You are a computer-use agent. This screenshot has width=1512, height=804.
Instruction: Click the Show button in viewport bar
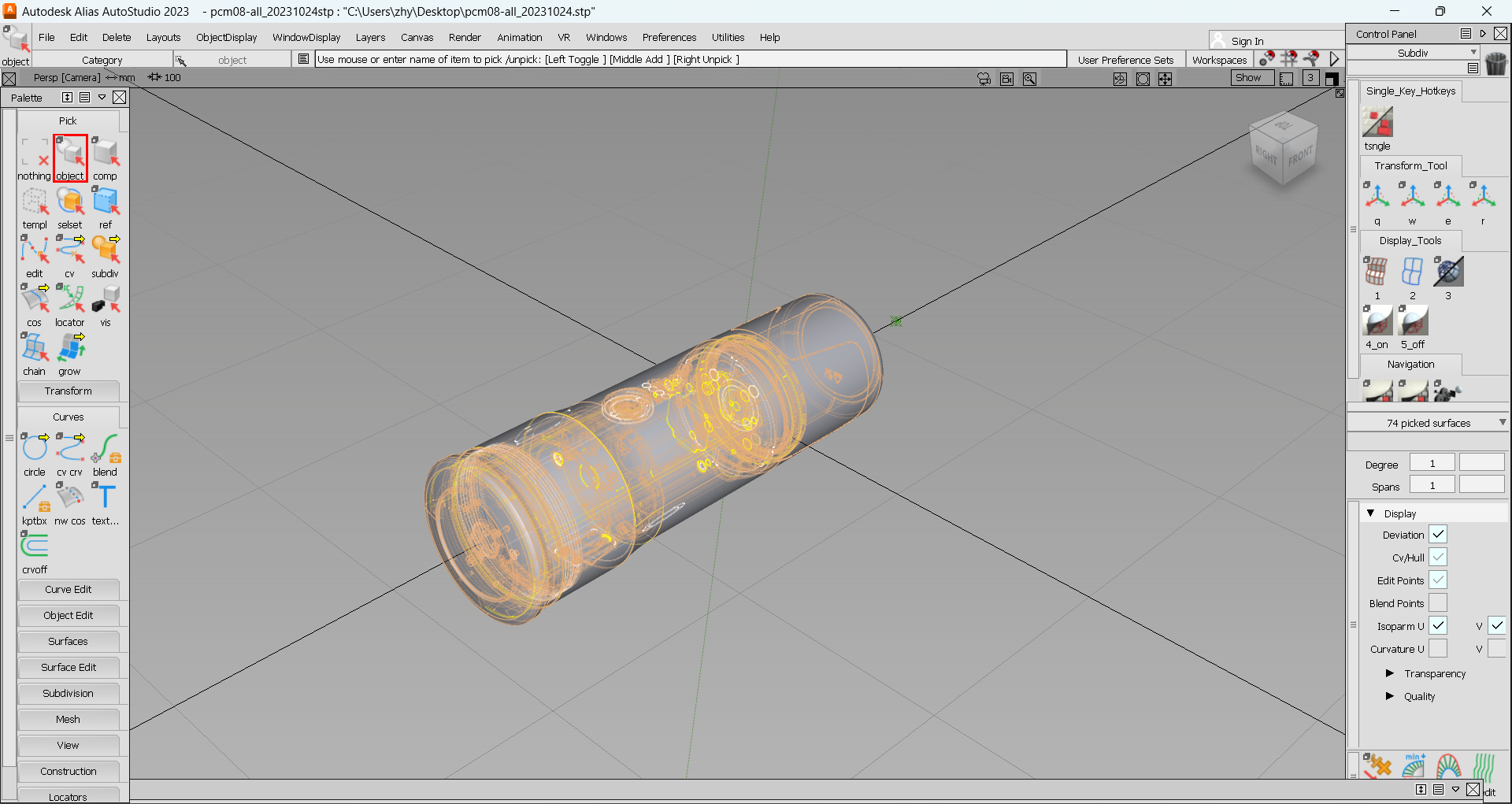pos(1247,77)
